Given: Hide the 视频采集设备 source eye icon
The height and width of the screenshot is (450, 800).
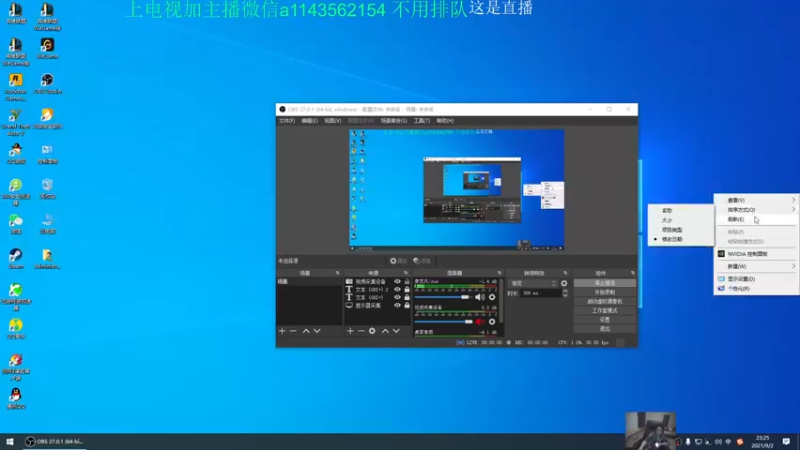Looking at the screenshot, I should click(x=397, y=282).
